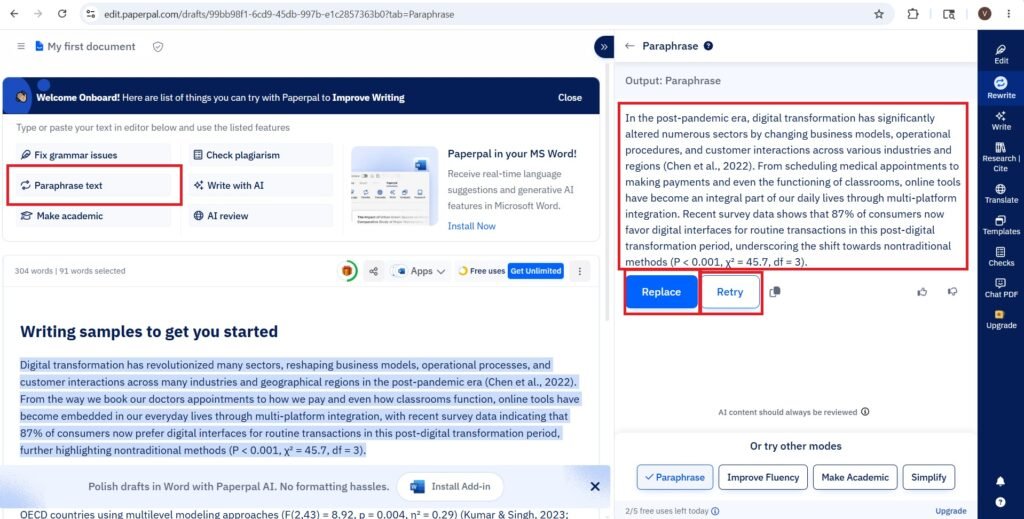Click the site info icon in address bar
The width and height of the screenshot is (1024, 519).
click(91, 14)
